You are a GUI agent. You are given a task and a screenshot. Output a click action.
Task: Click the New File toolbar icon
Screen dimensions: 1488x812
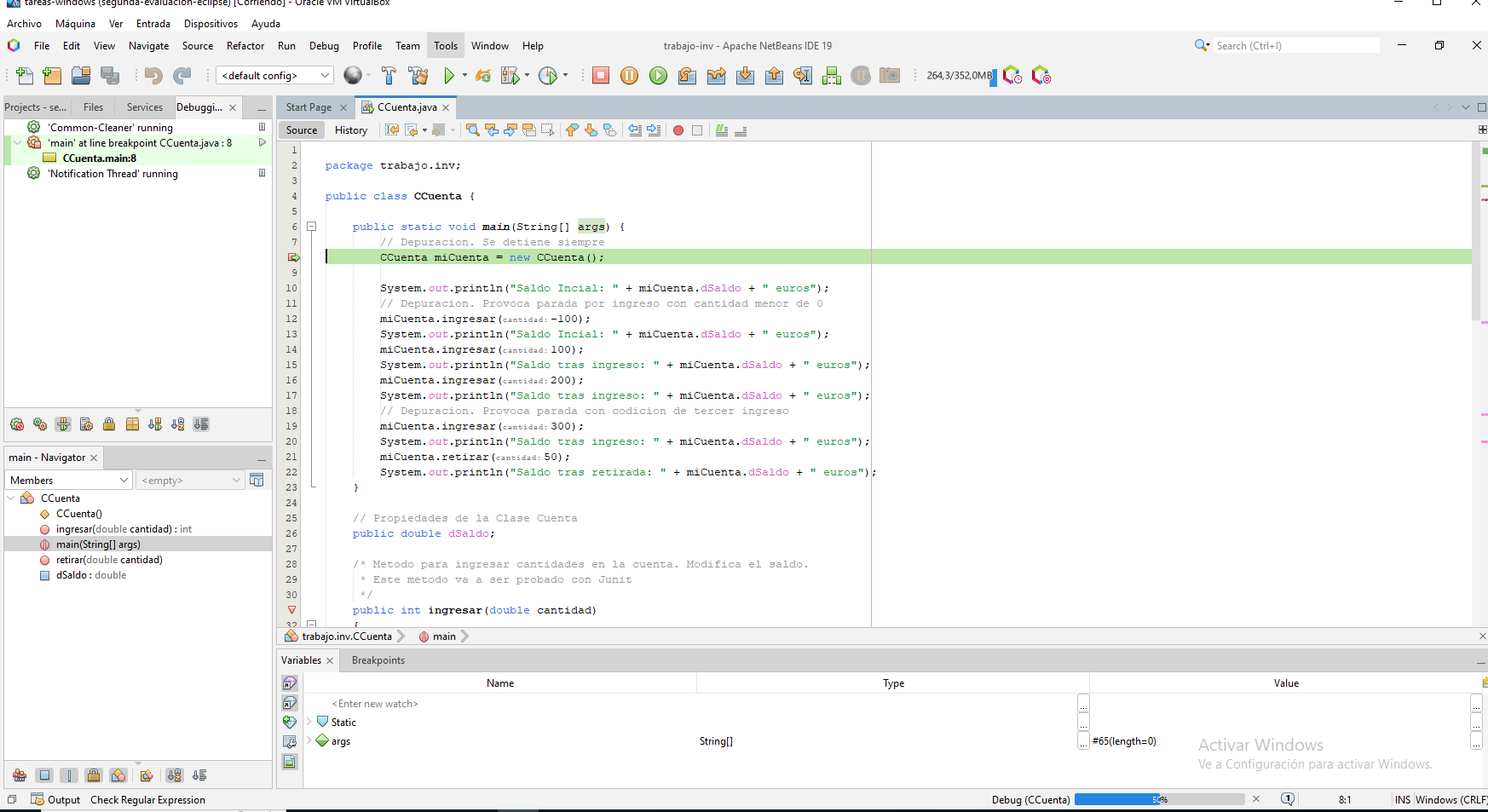pos(25,76)
